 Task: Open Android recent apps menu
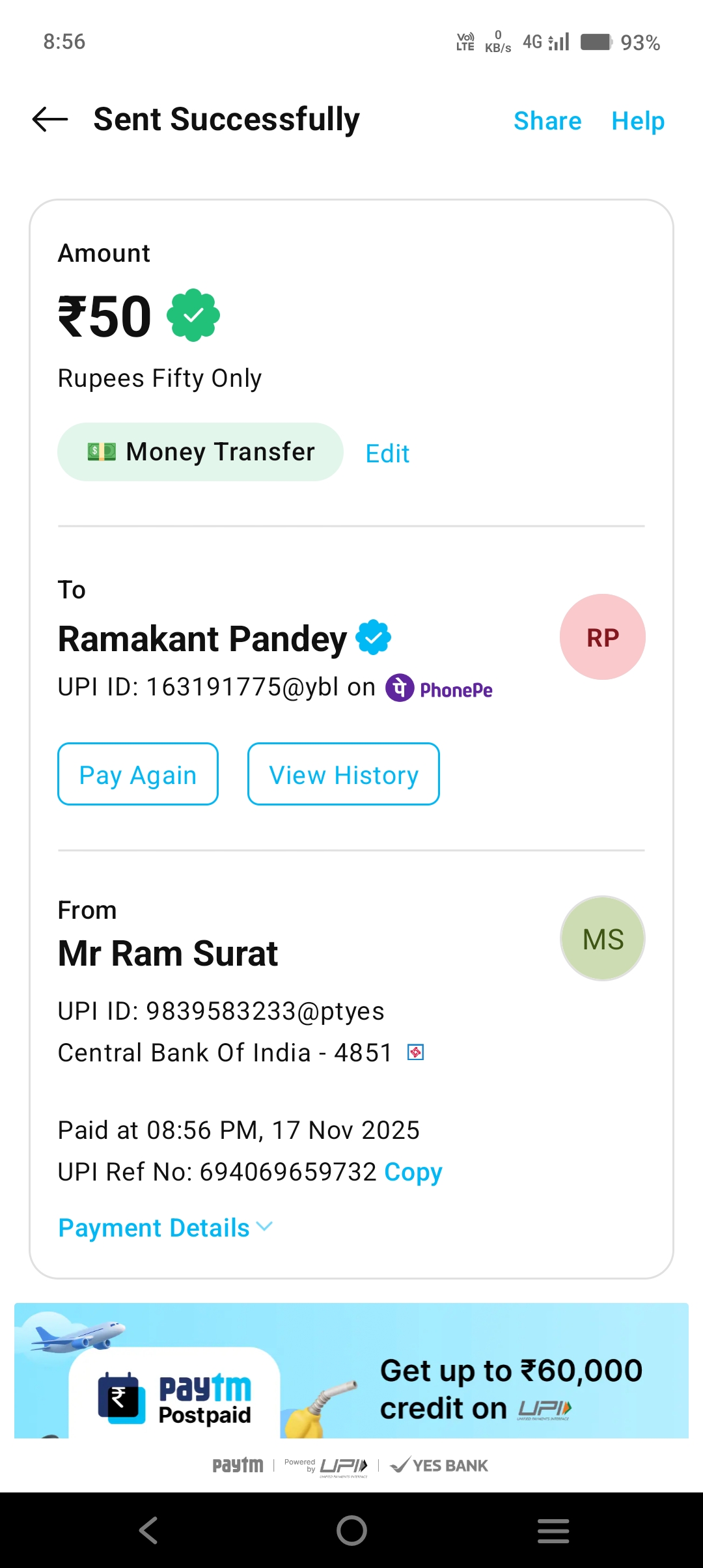pyautogui.click(x=553, y=1530)
